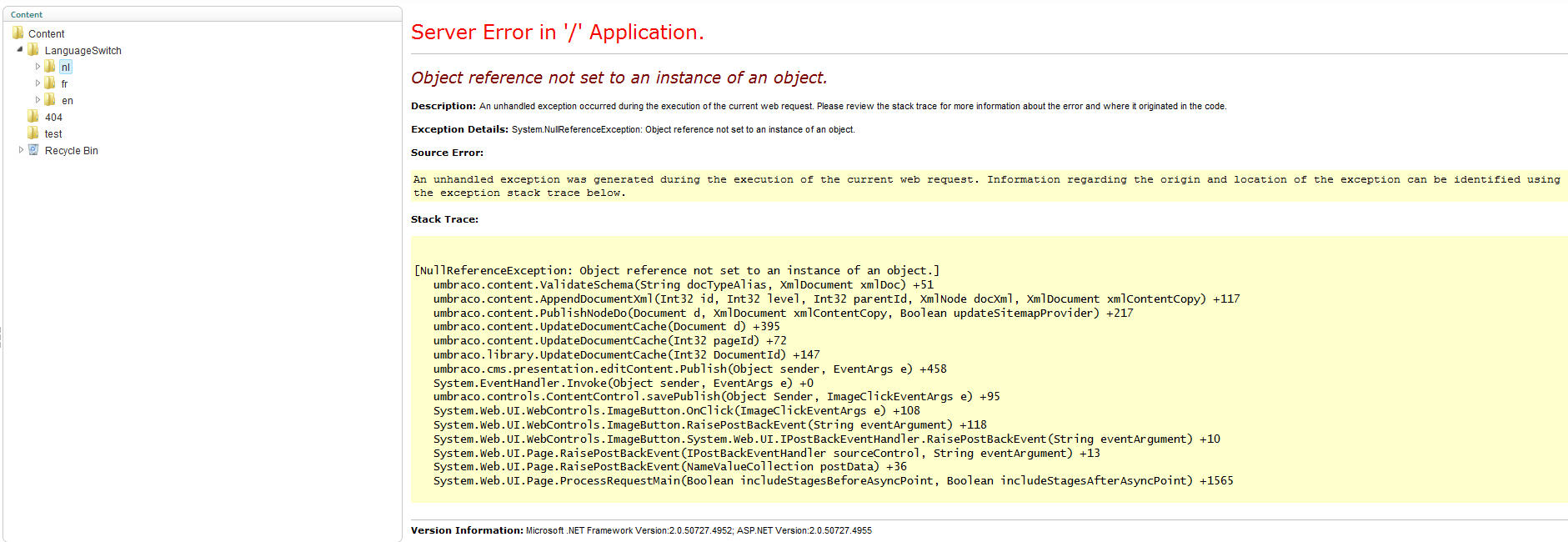Expand the nl tree node
This screenshot has height=542, width=1568.
(38, 67)
